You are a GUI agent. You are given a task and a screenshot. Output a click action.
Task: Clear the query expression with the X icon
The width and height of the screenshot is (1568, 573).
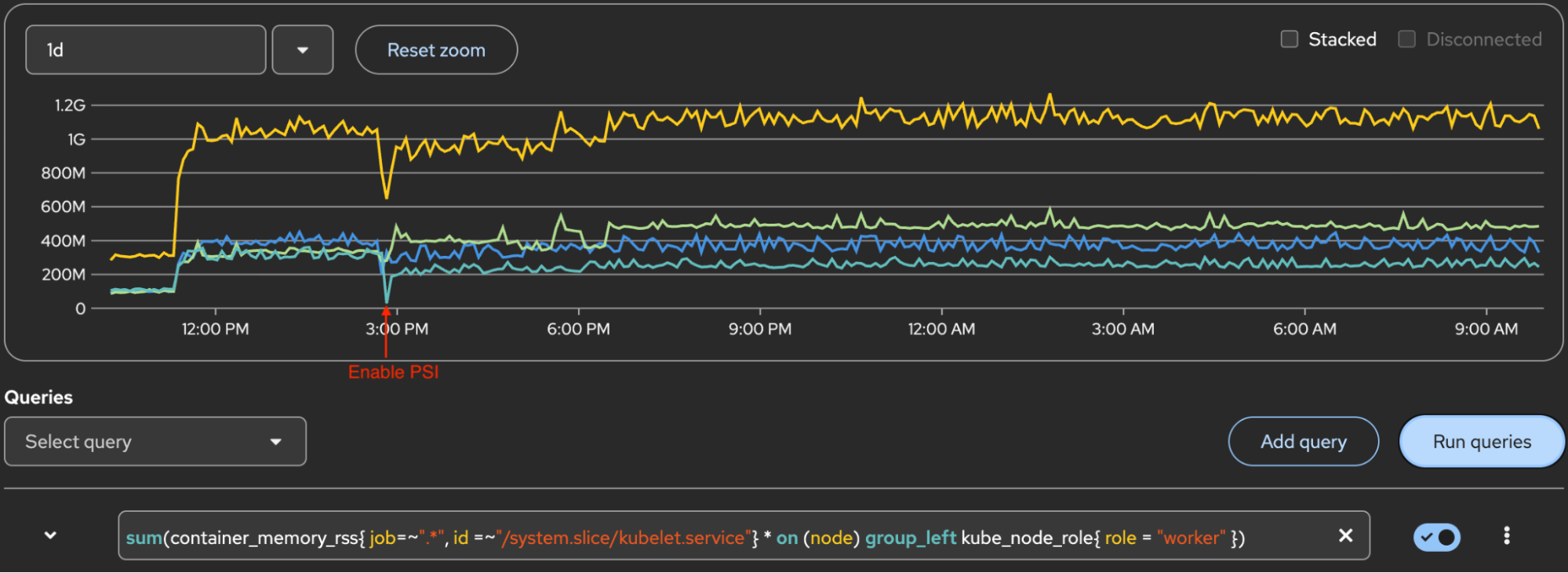1345,535
